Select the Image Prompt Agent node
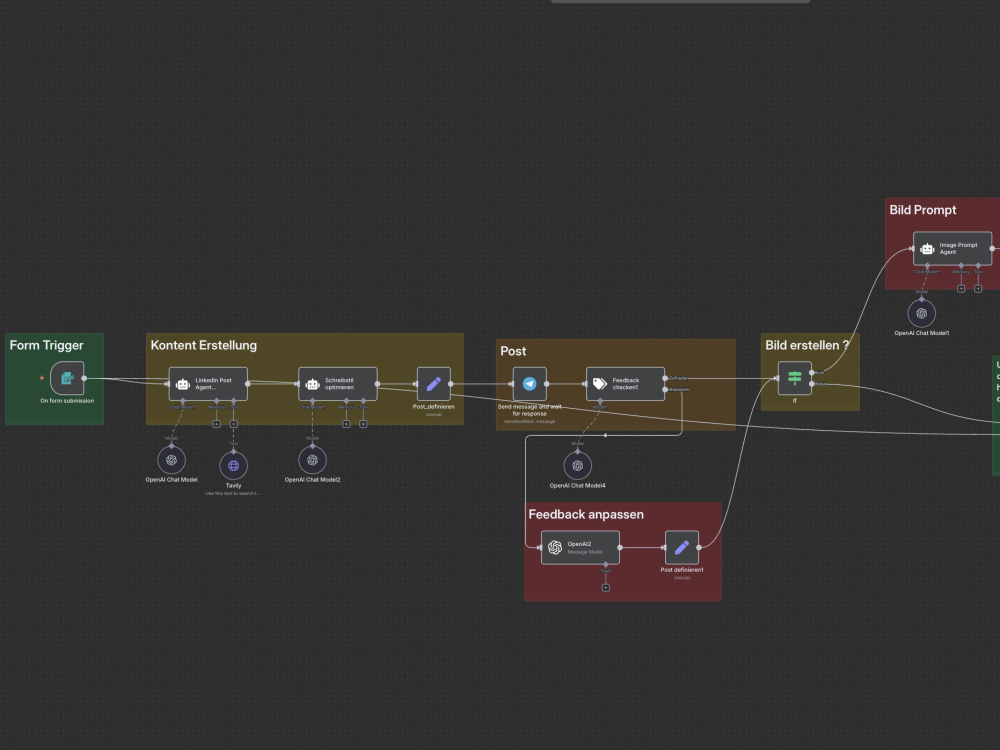 tap(953, 248)
